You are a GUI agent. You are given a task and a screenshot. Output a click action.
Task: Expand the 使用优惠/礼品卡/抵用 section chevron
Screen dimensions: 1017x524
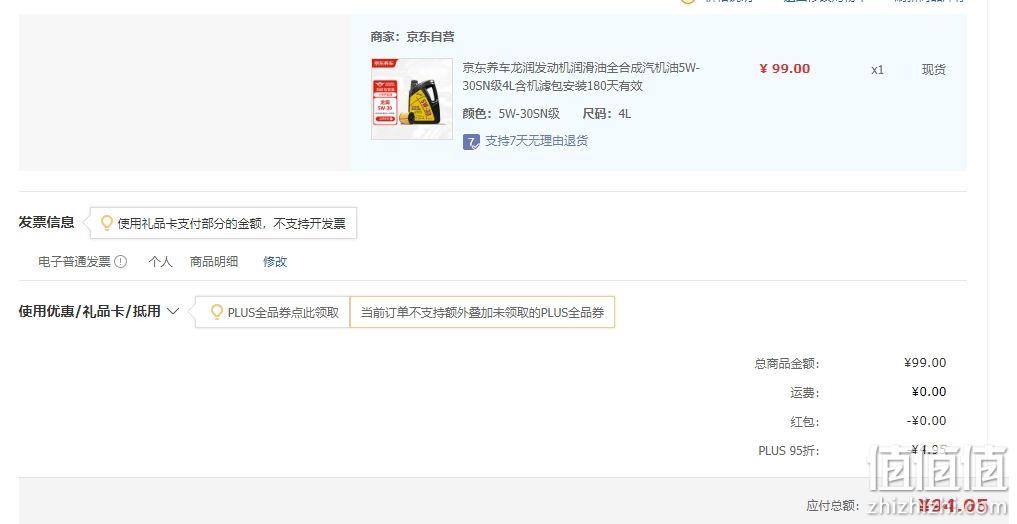(x=173, y=311)
